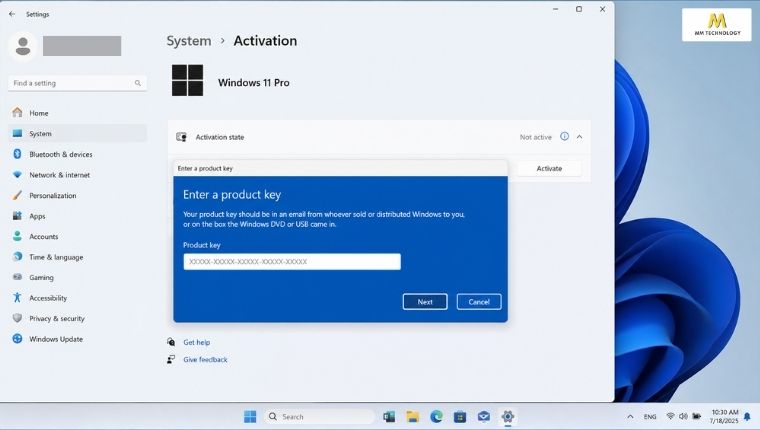Viewport: 760px width, 430px height.
Task: Open Home in the Settings sidebar
Action: click(78, 113)
